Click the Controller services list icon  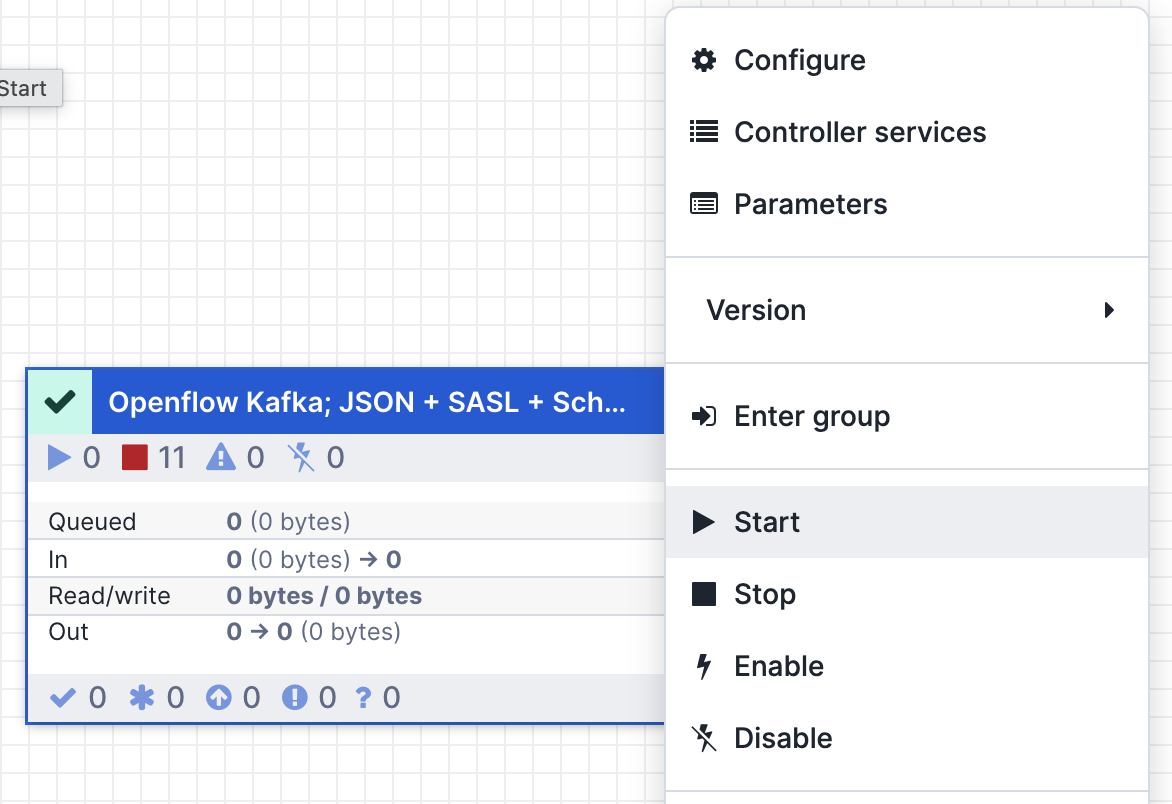[703, 132]
